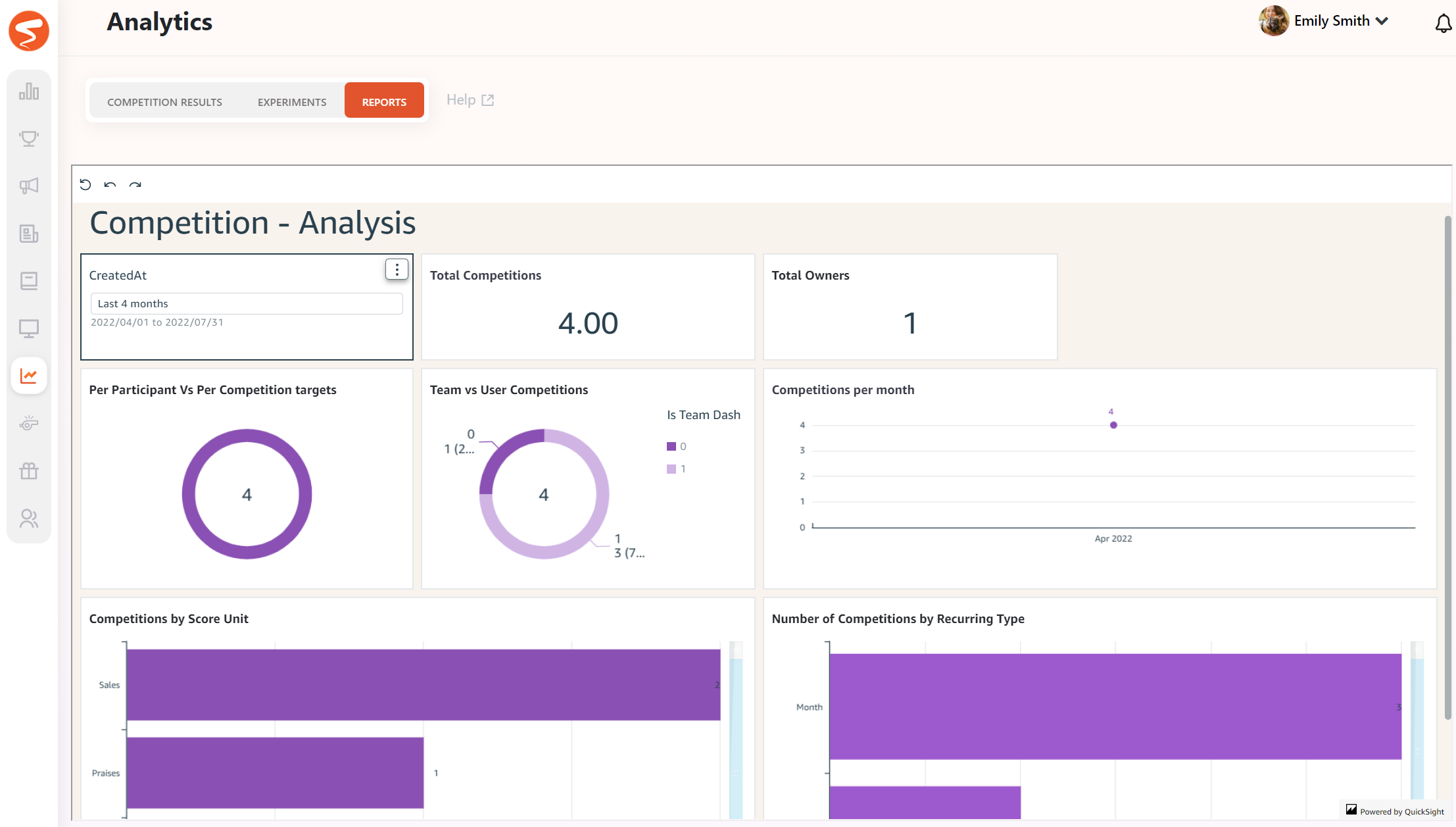Click the Recurring Type chart vertical scrollbar
This screenshot has height=827, width=1456.
pos(1417,730)
